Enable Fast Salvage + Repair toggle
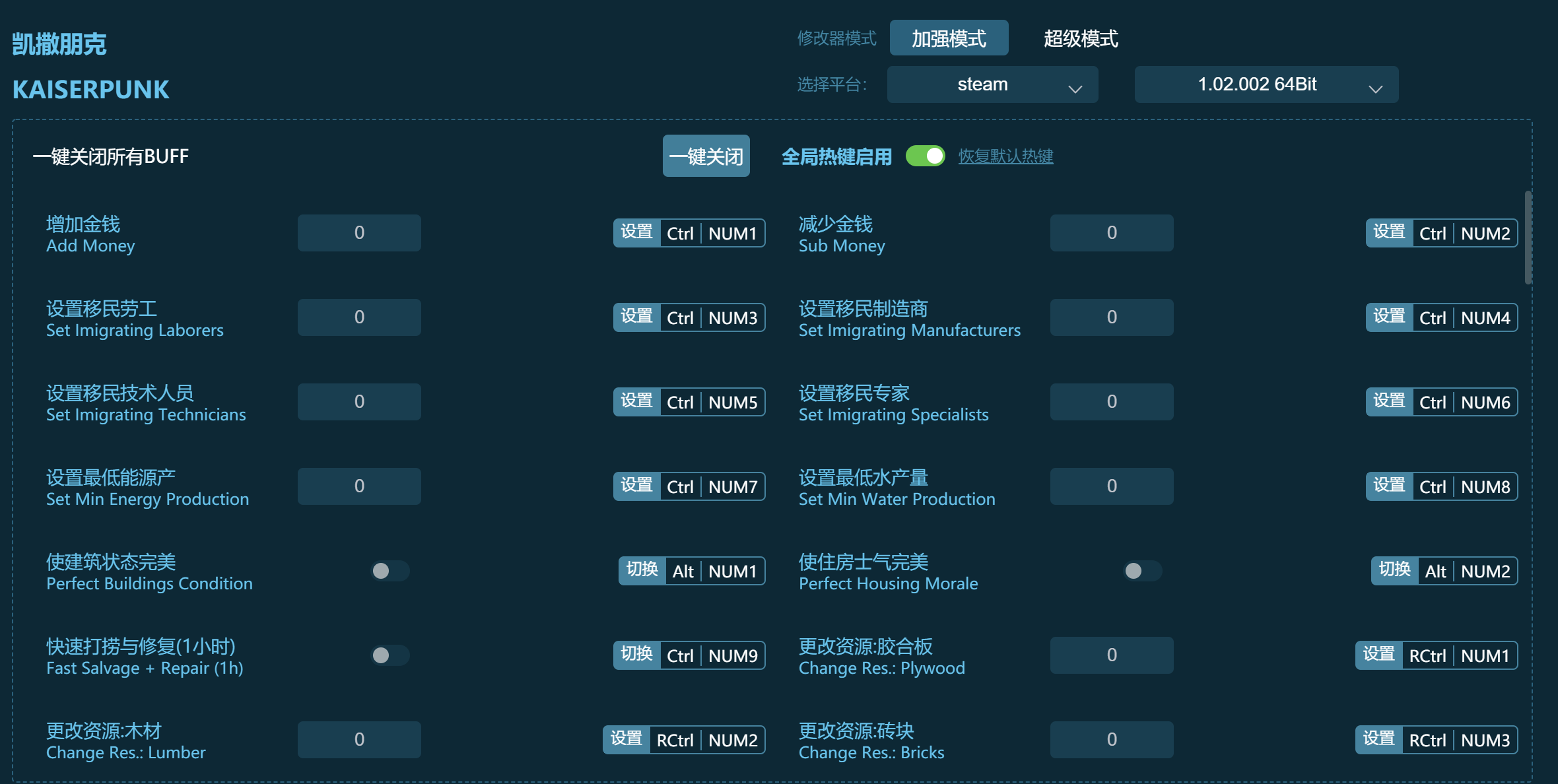Screen dimensions: 1558x784 (x=389, y=655)
